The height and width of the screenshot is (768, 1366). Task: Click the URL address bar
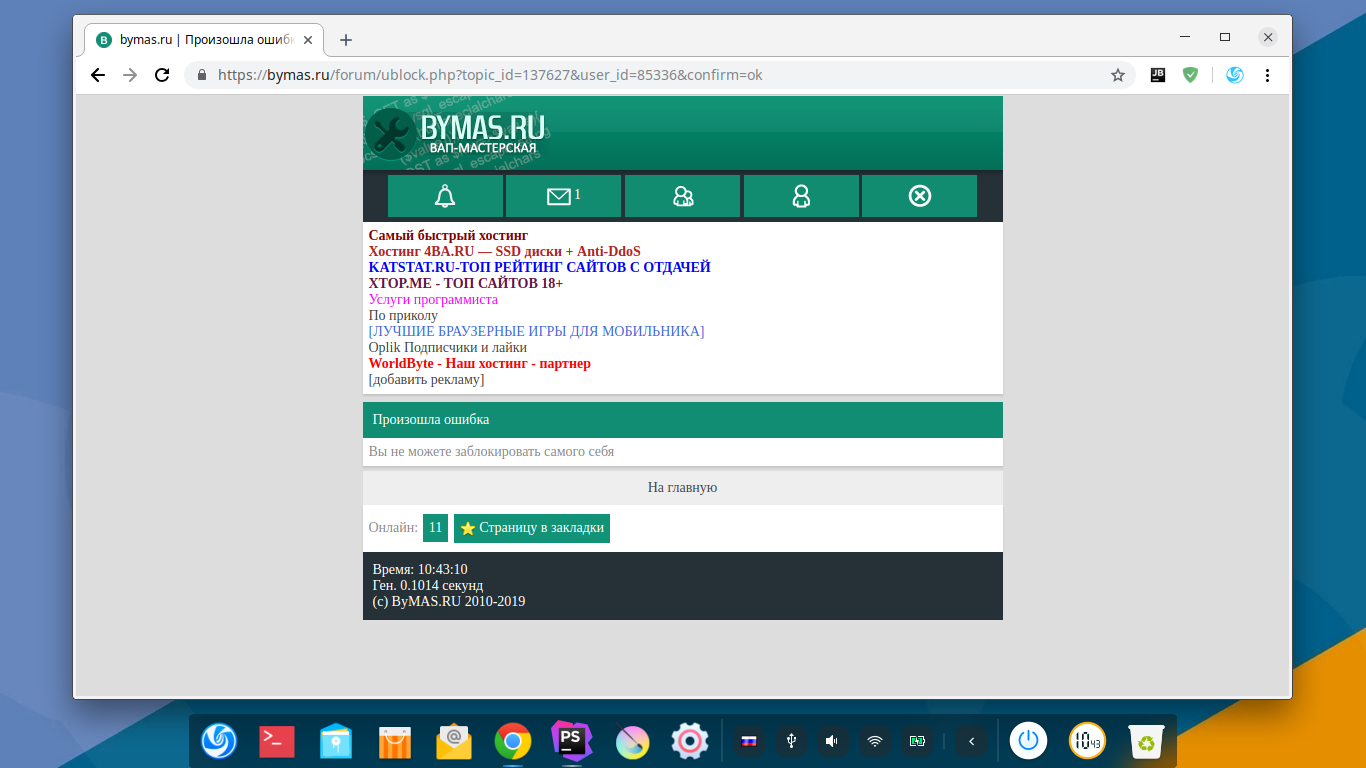click(x=650, y=75)
